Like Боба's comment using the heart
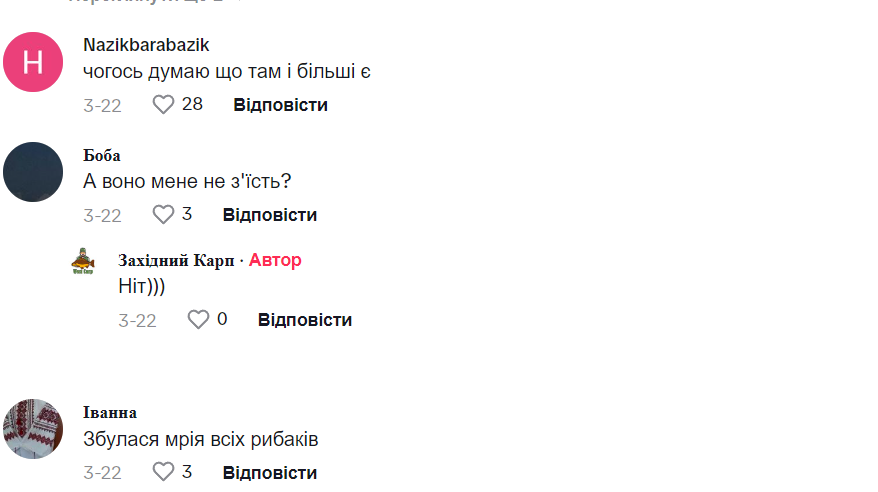Screen dimensions: 878x492 tap(163, 214)
